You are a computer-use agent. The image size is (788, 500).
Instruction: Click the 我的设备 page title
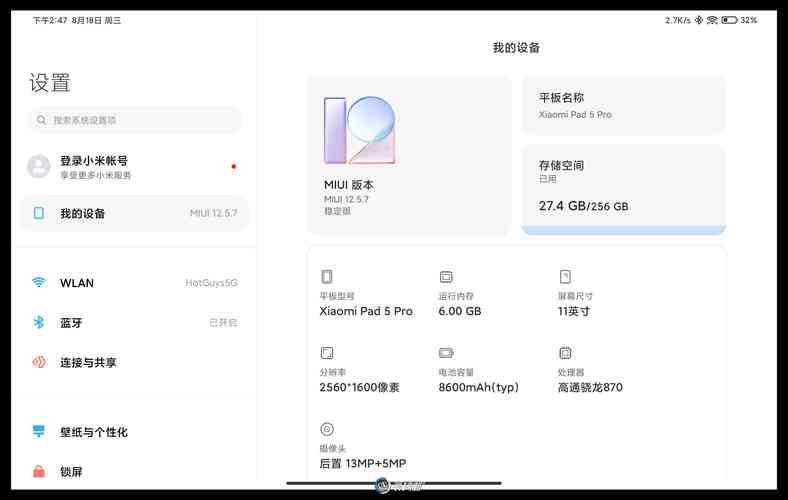click(x=516, y=48)
